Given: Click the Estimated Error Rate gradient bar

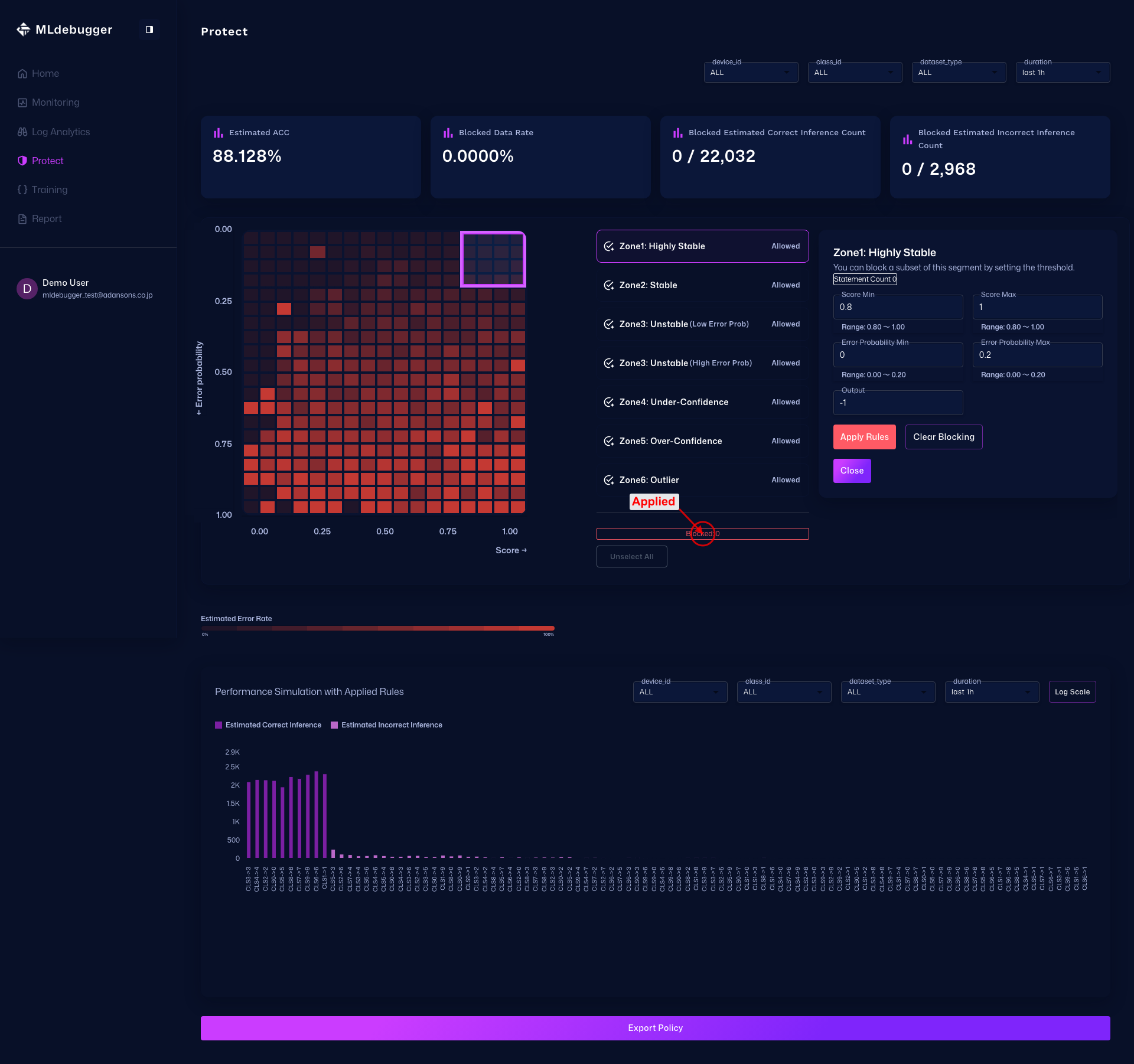Looking at the screenshot, I should pyautogui.click(x=377, y=628).
